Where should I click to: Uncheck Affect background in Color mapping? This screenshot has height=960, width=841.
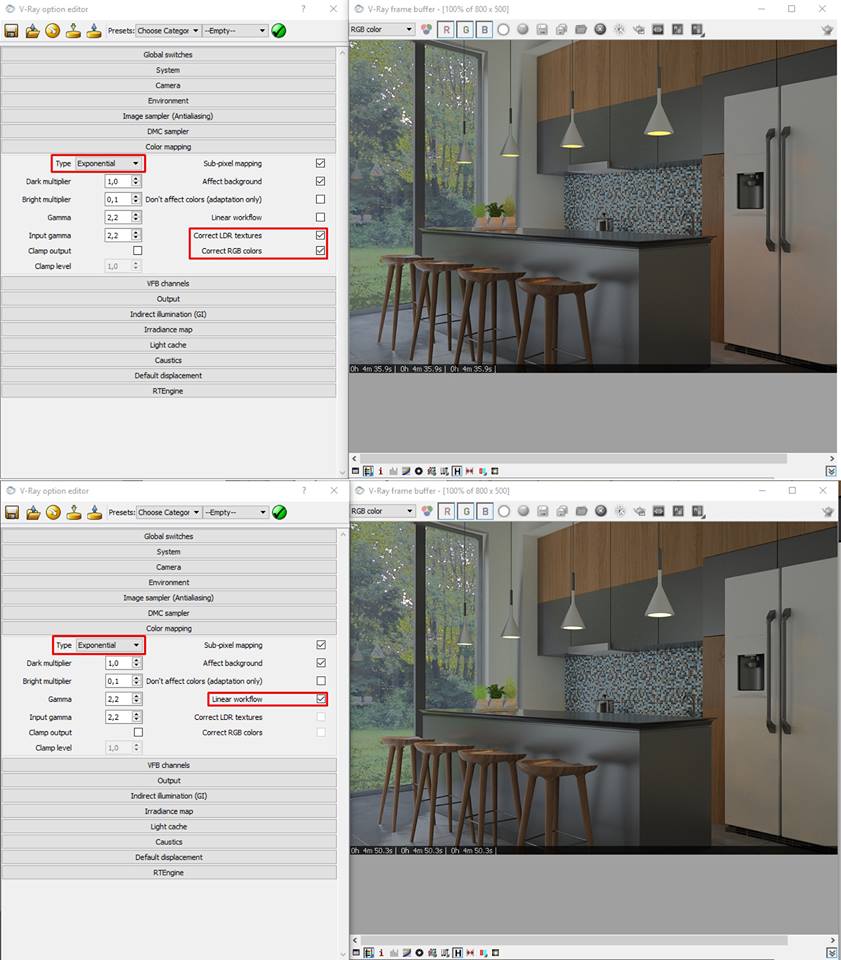pyautogui.click(x=320, y=181)
